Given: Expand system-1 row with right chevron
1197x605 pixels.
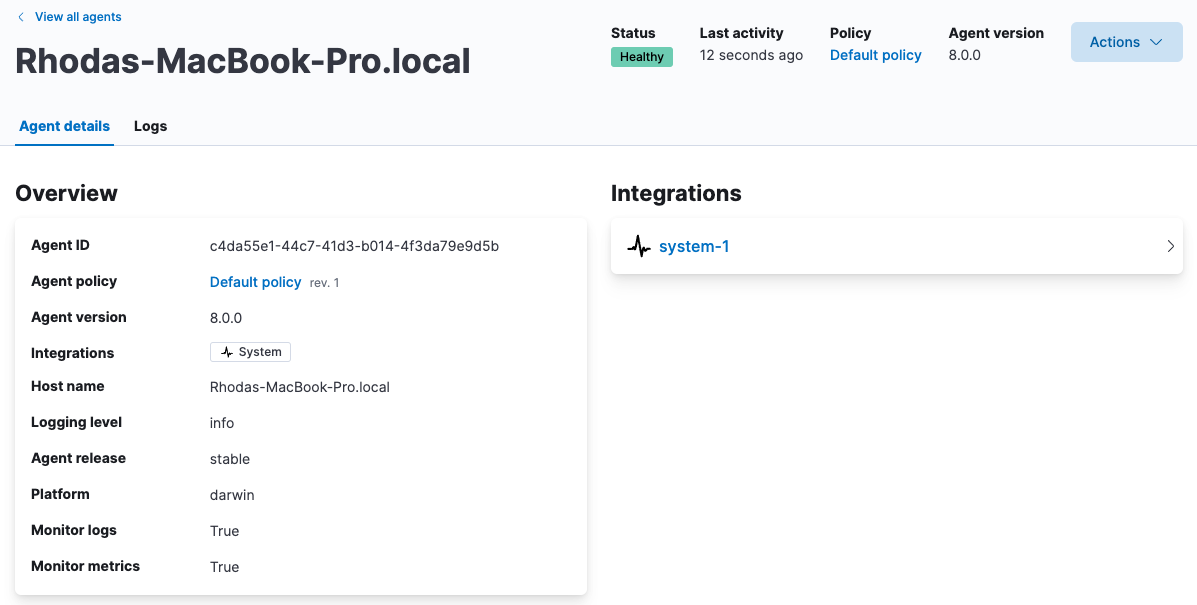Looking at the screenshot, I should pos(1170,246).
